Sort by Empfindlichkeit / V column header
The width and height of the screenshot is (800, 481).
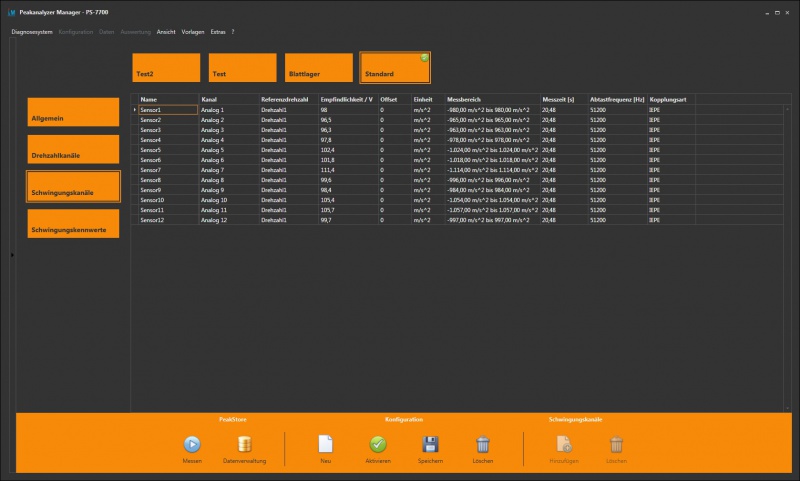346,99
